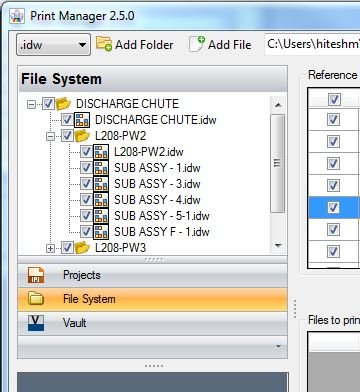This screenshot has height=392, width=360.
Task: Expand the L208-PW3 folder node
Action: [x=50, y=248]
